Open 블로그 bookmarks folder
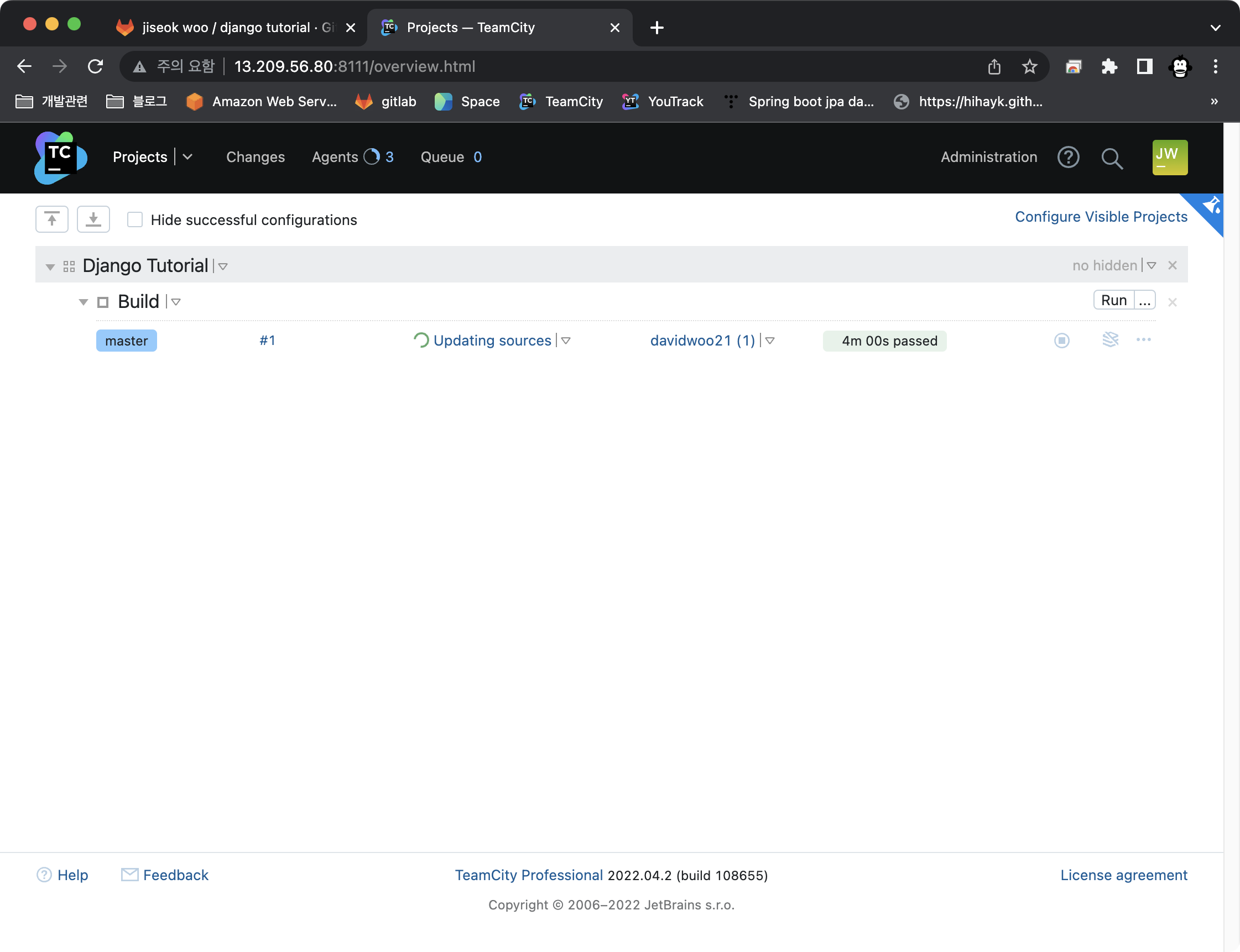 pos(137,101)
